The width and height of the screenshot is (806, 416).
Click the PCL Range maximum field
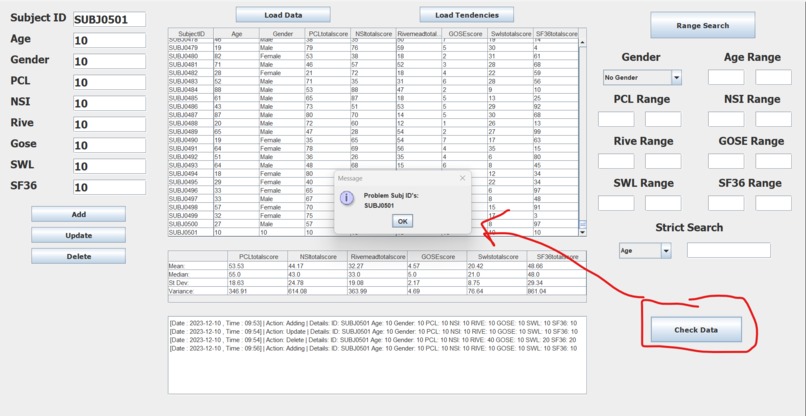click(663, 119)
